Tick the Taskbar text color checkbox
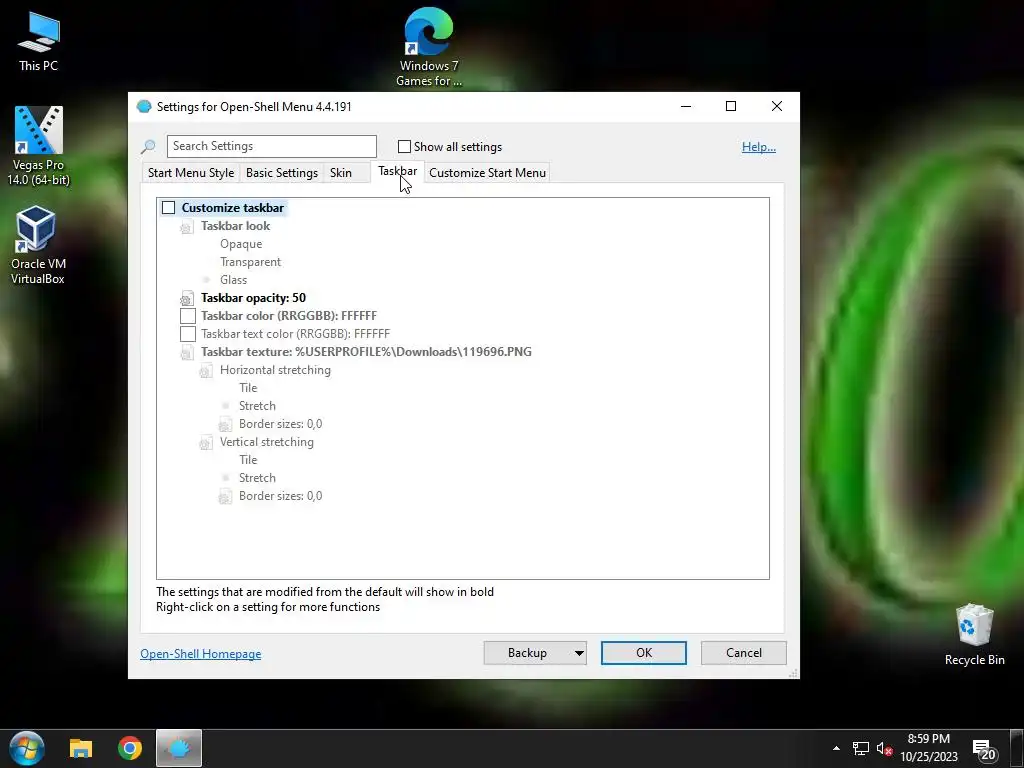The height and width of the screenshot is (768, 1024). [x=187, y=334]
